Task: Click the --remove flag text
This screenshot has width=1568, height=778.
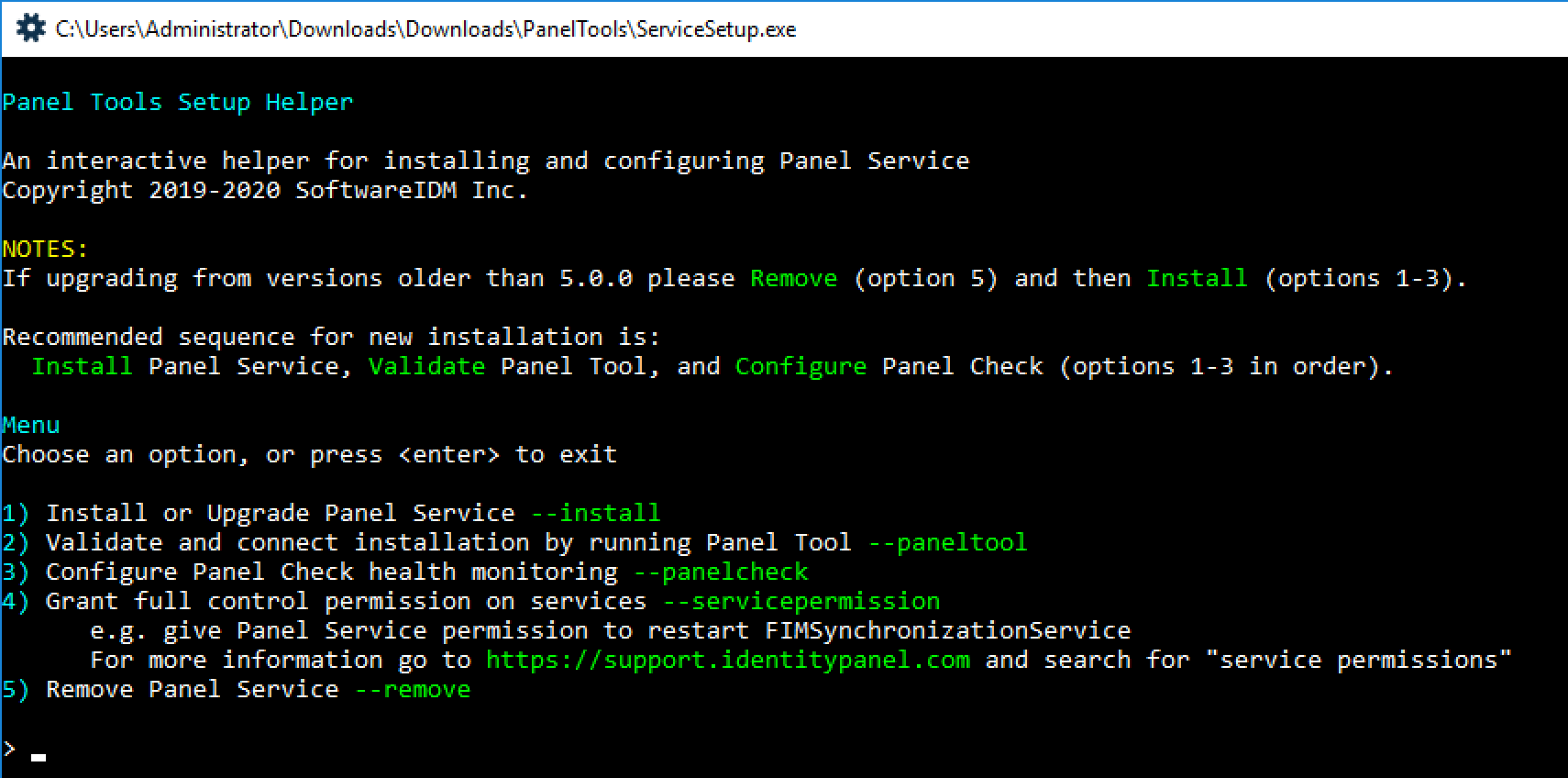Action: coord(413,689)
